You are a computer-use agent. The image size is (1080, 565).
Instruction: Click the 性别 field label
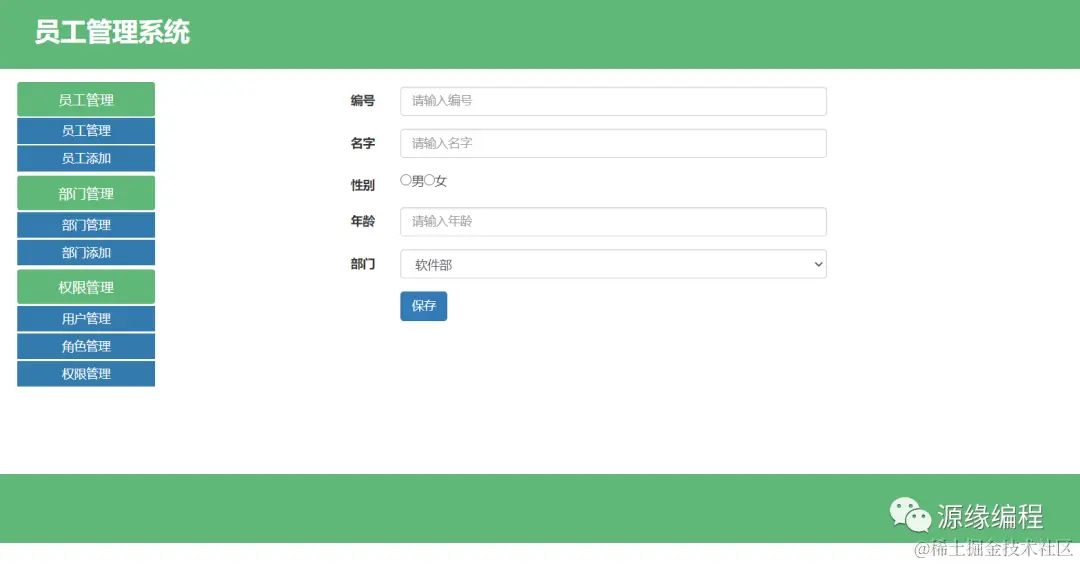362,185
